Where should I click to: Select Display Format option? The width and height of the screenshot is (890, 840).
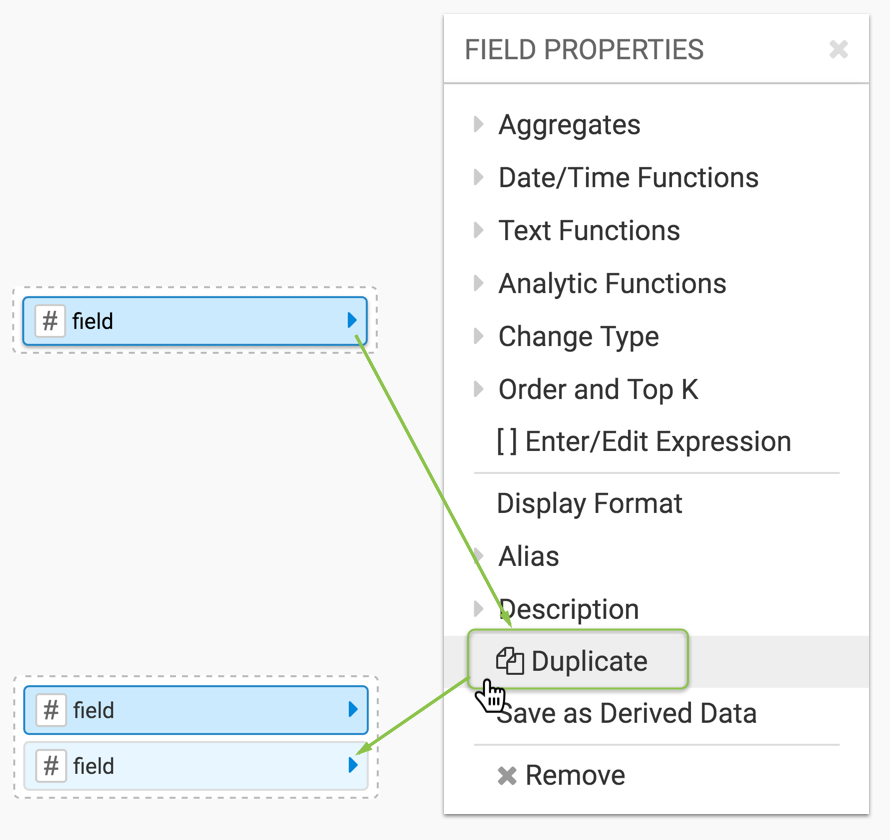coord(589,504)
